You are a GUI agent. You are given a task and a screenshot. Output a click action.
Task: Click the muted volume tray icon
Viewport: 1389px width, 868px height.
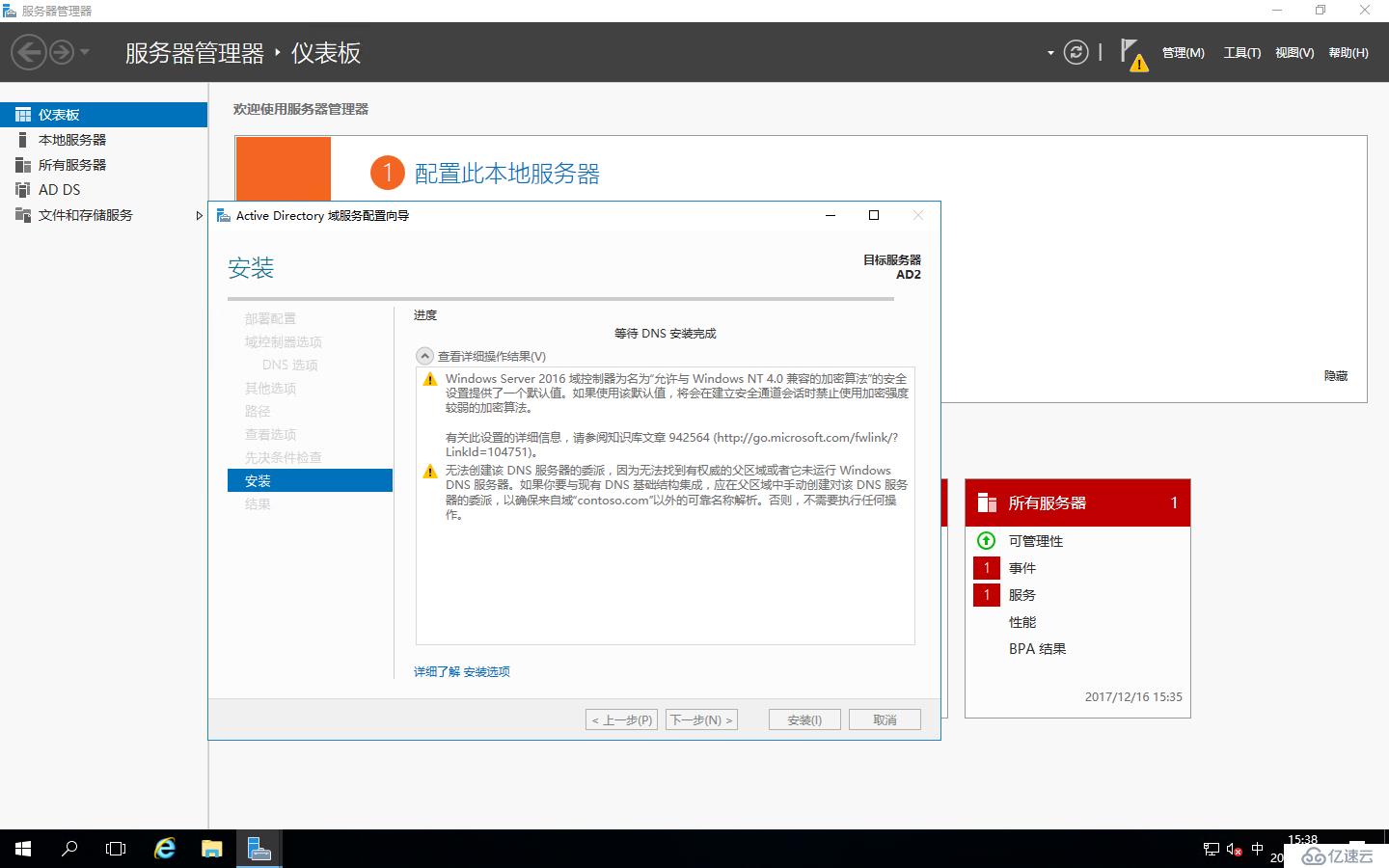click(1234, 850)
